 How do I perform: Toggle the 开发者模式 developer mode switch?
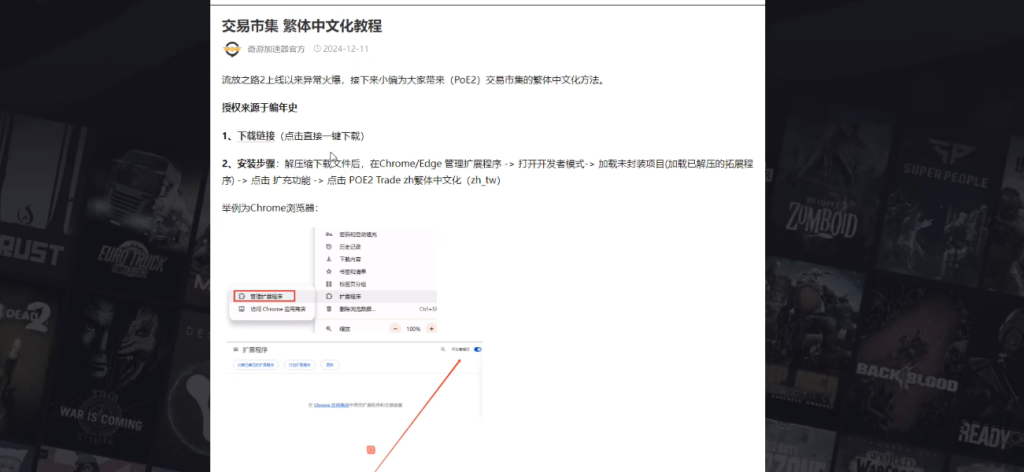(x=478, y=350)
